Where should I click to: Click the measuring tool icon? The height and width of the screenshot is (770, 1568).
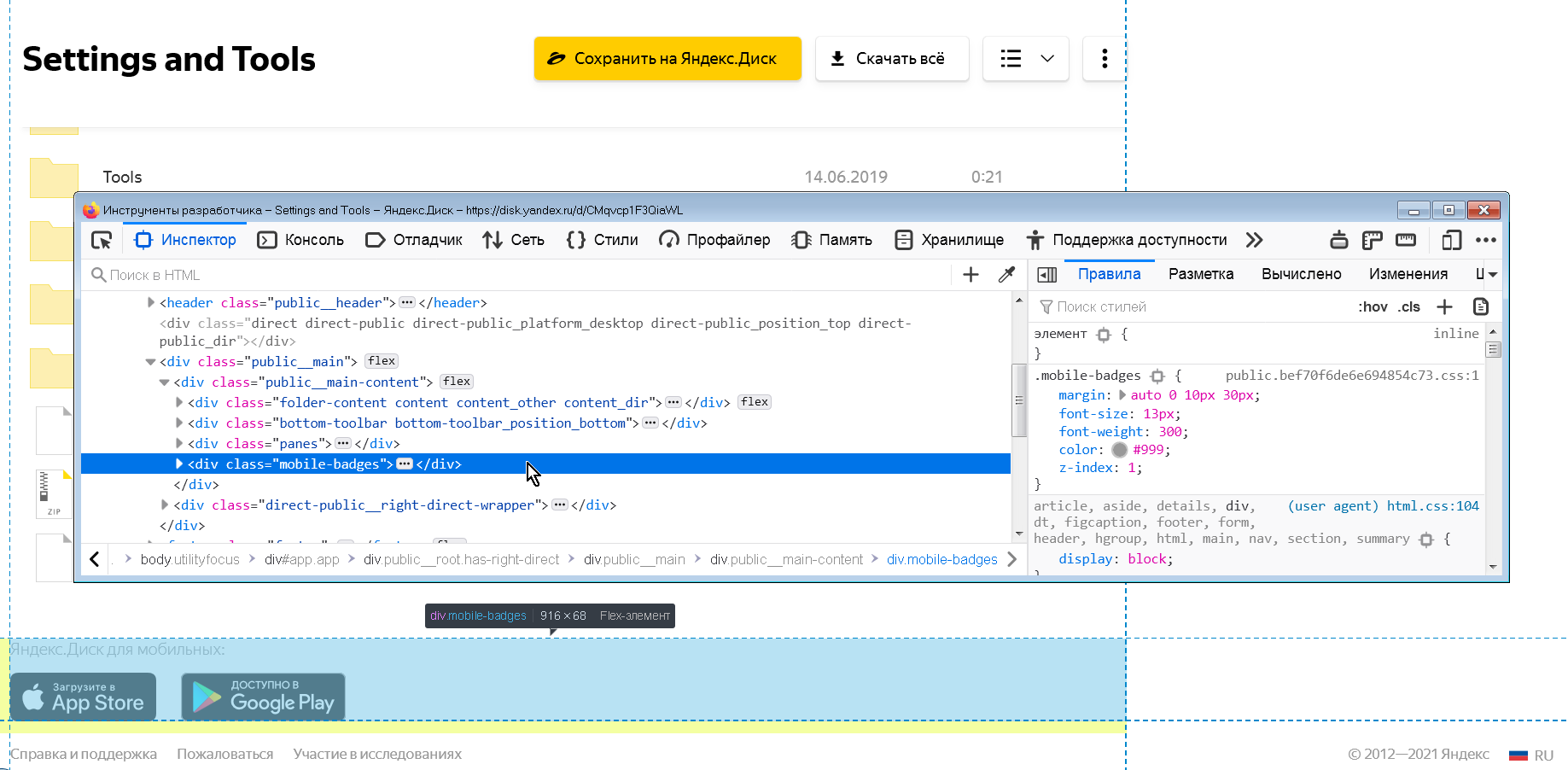tap(1406, 240)
